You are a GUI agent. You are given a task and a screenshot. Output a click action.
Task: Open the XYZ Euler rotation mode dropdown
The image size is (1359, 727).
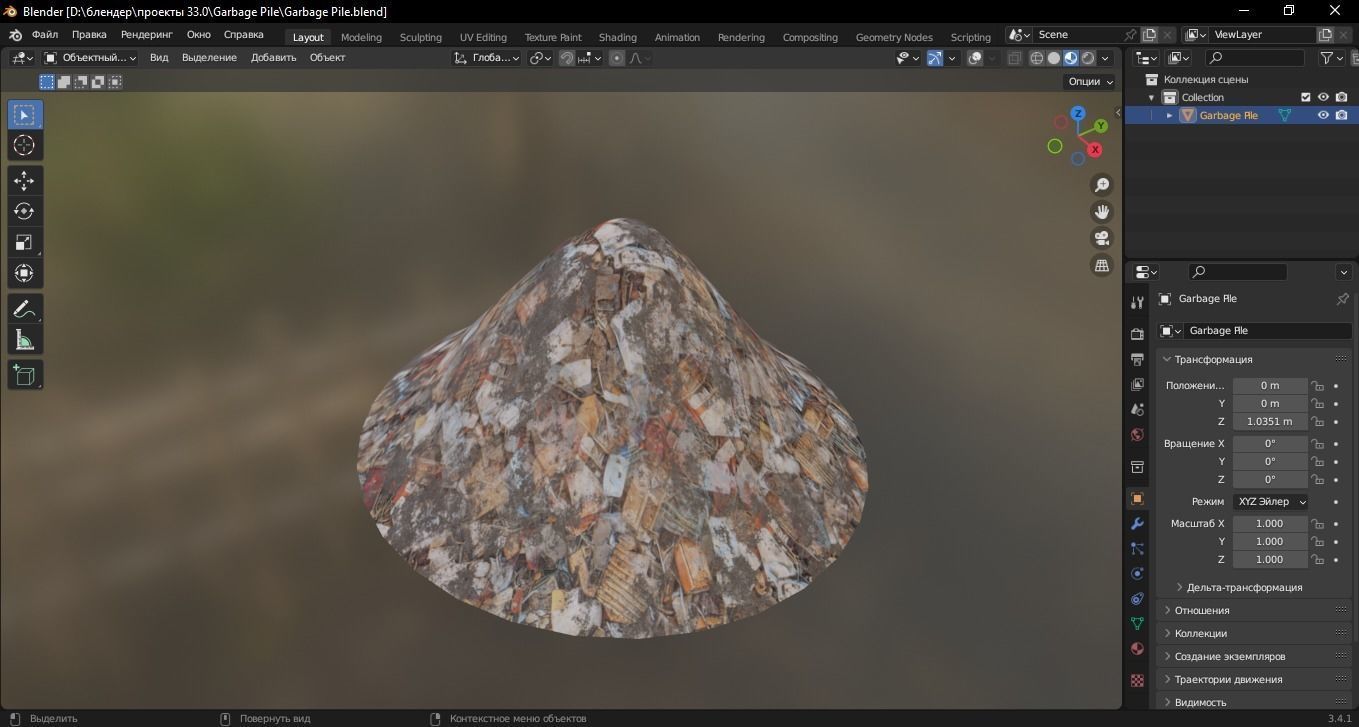1270,502
